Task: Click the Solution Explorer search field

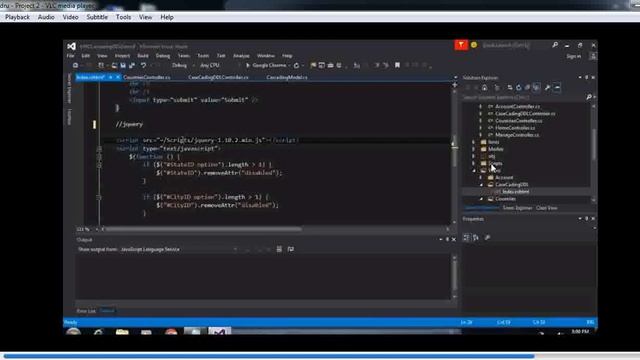Action: [524, 97]
